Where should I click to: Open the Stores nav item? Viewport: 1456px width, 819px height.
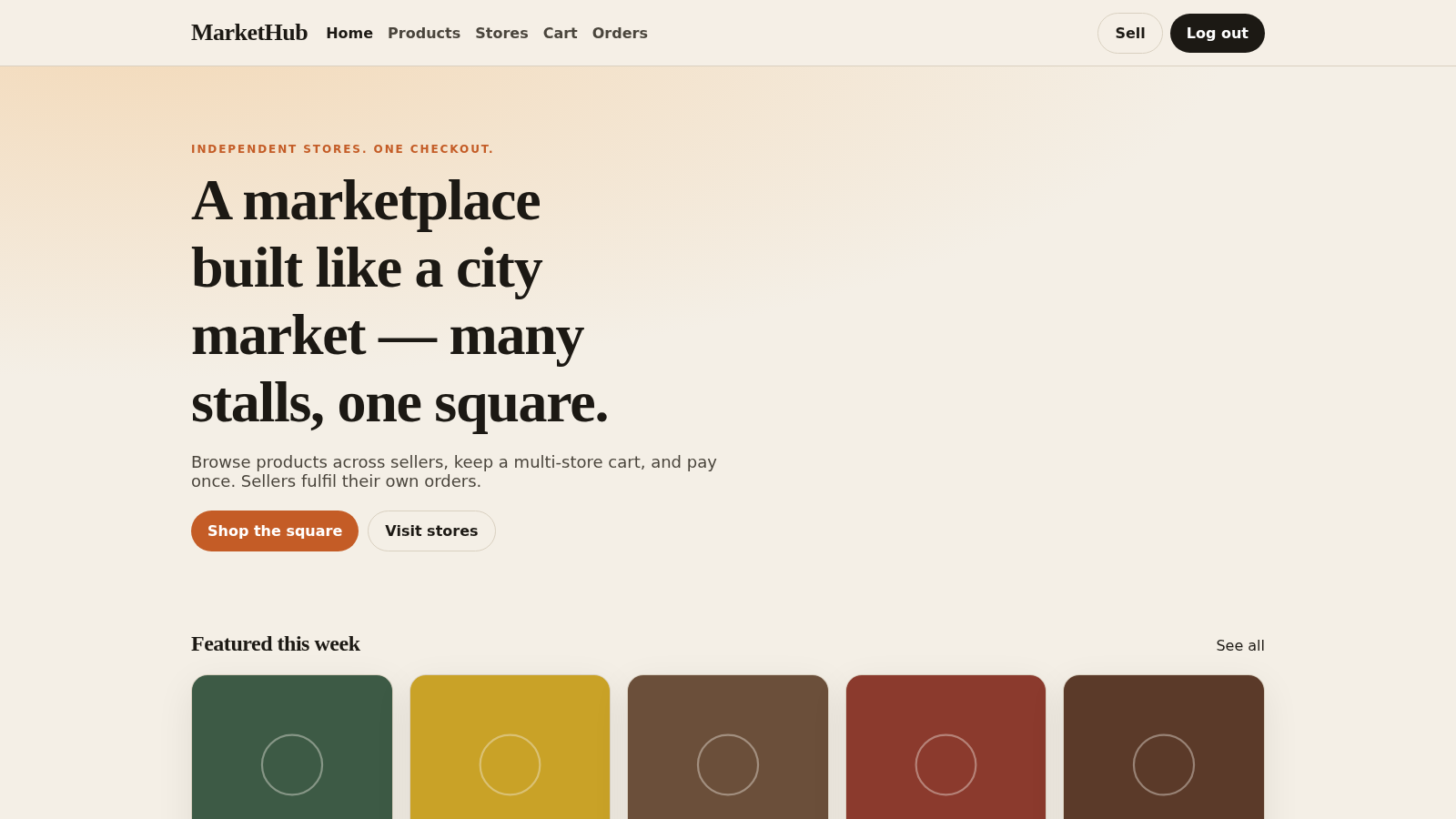click(501, 33)
